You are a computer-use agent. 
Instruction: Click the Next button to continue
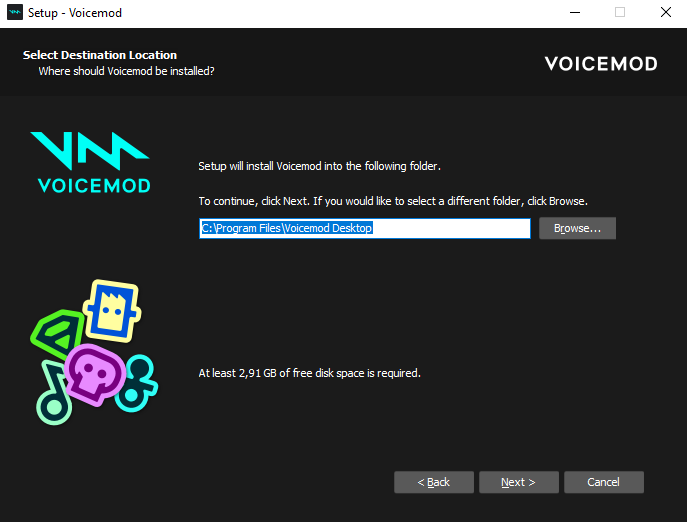519,482
